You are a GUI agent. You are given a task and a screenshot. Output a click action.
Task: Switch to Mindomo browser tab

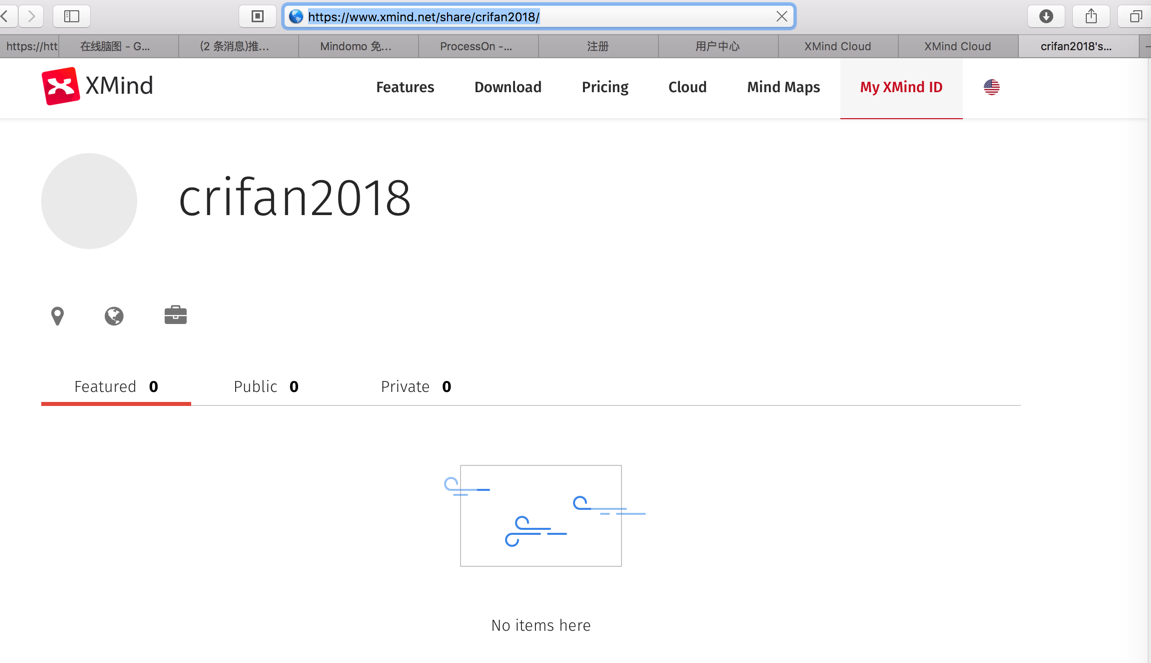[358, 46]
